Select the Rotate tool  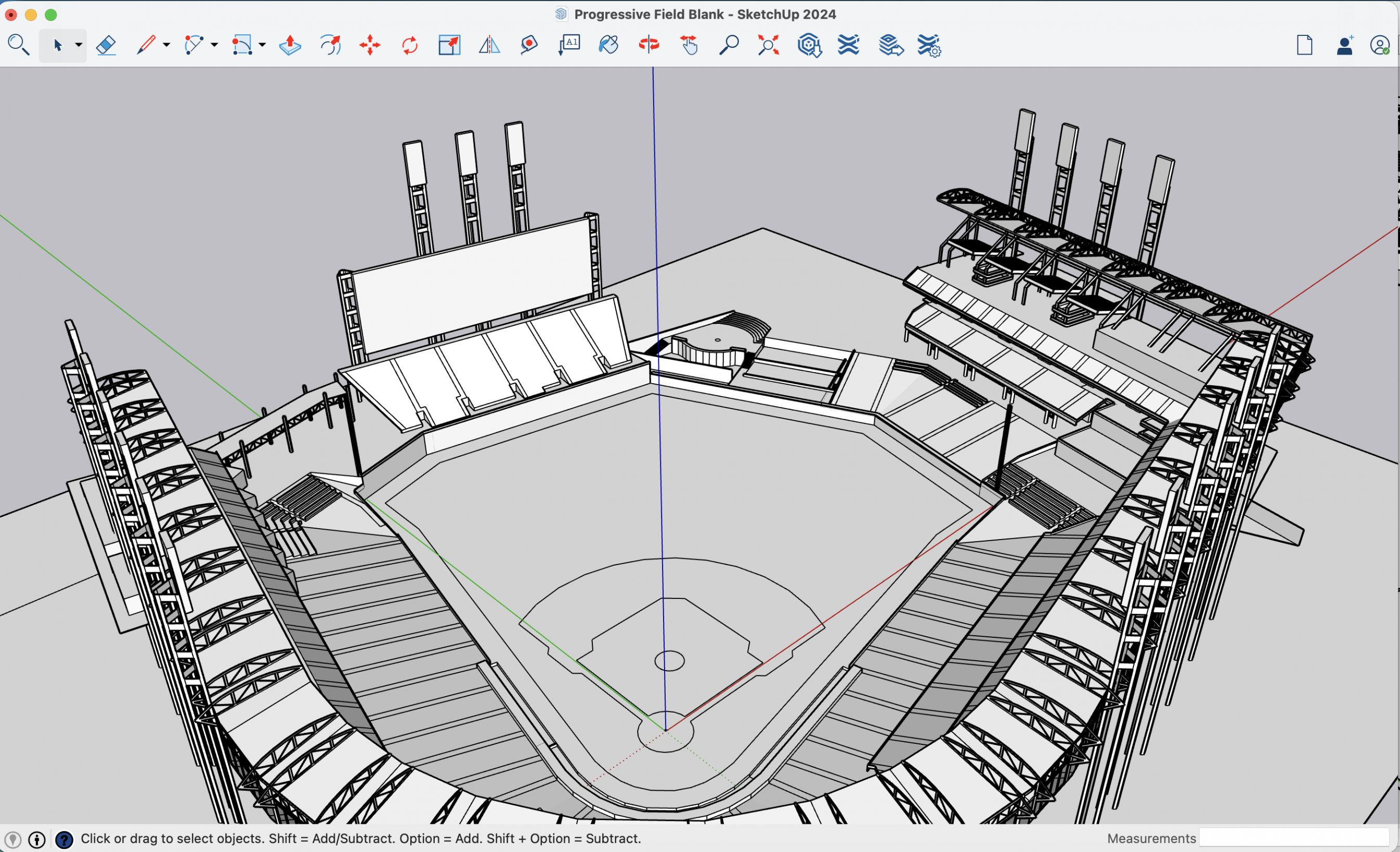coord(410,45)
